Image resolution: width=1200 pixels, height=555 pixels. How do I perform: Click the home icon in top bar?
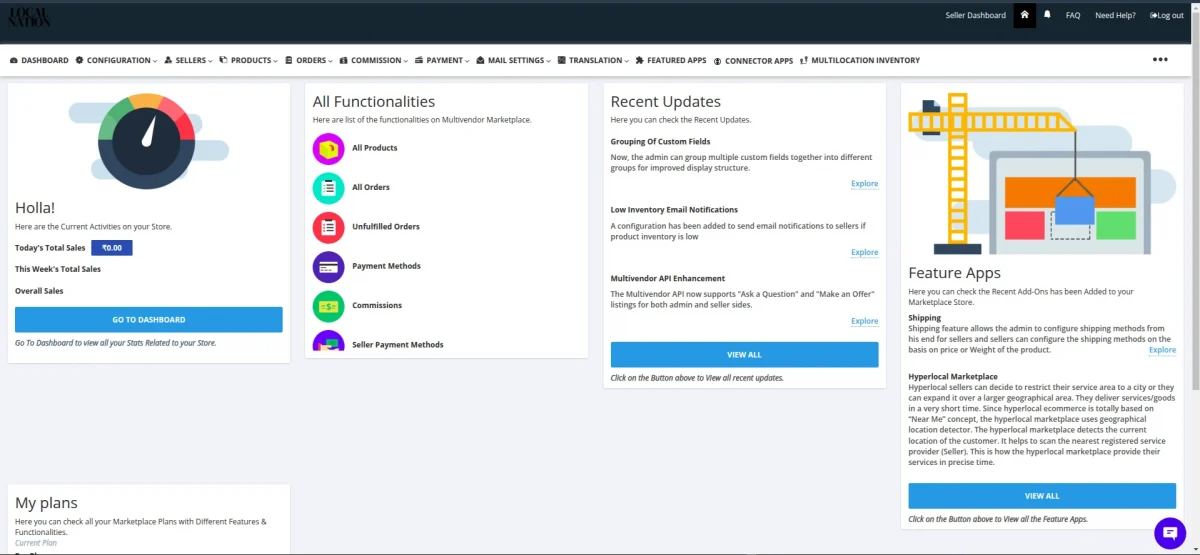(x=1024, y=15)
